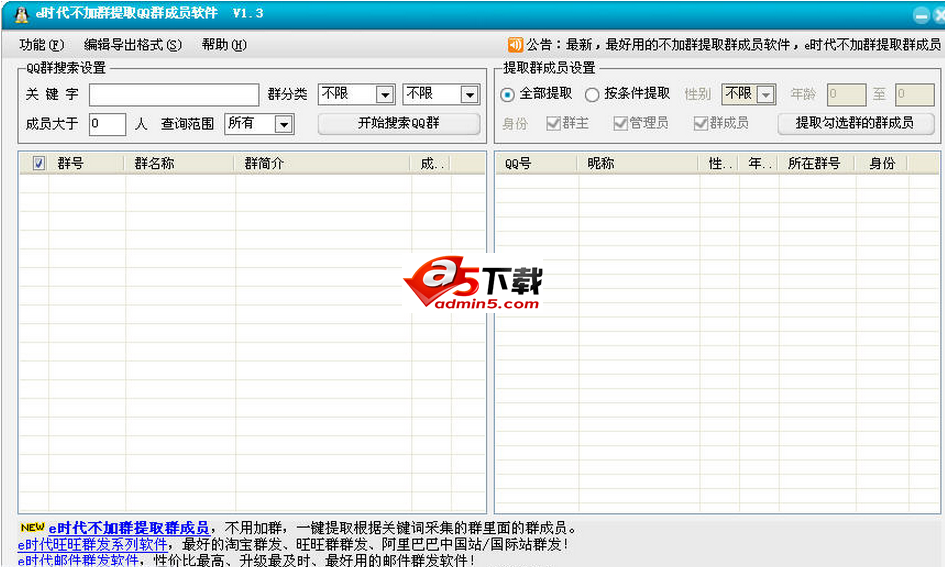This screenshot has width=945, height=567.
Task: Minimize the window with the title bar button
Action: point(921,15)
